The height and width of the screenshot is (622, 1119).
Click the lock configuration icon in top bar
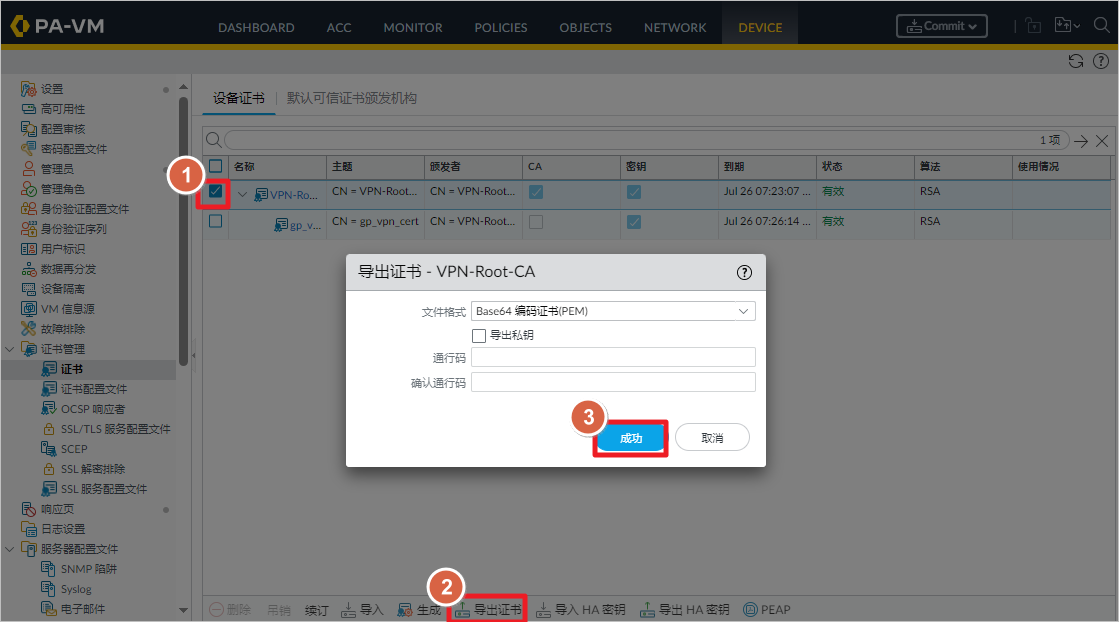pyautogui.click(x=1033, y=26)
